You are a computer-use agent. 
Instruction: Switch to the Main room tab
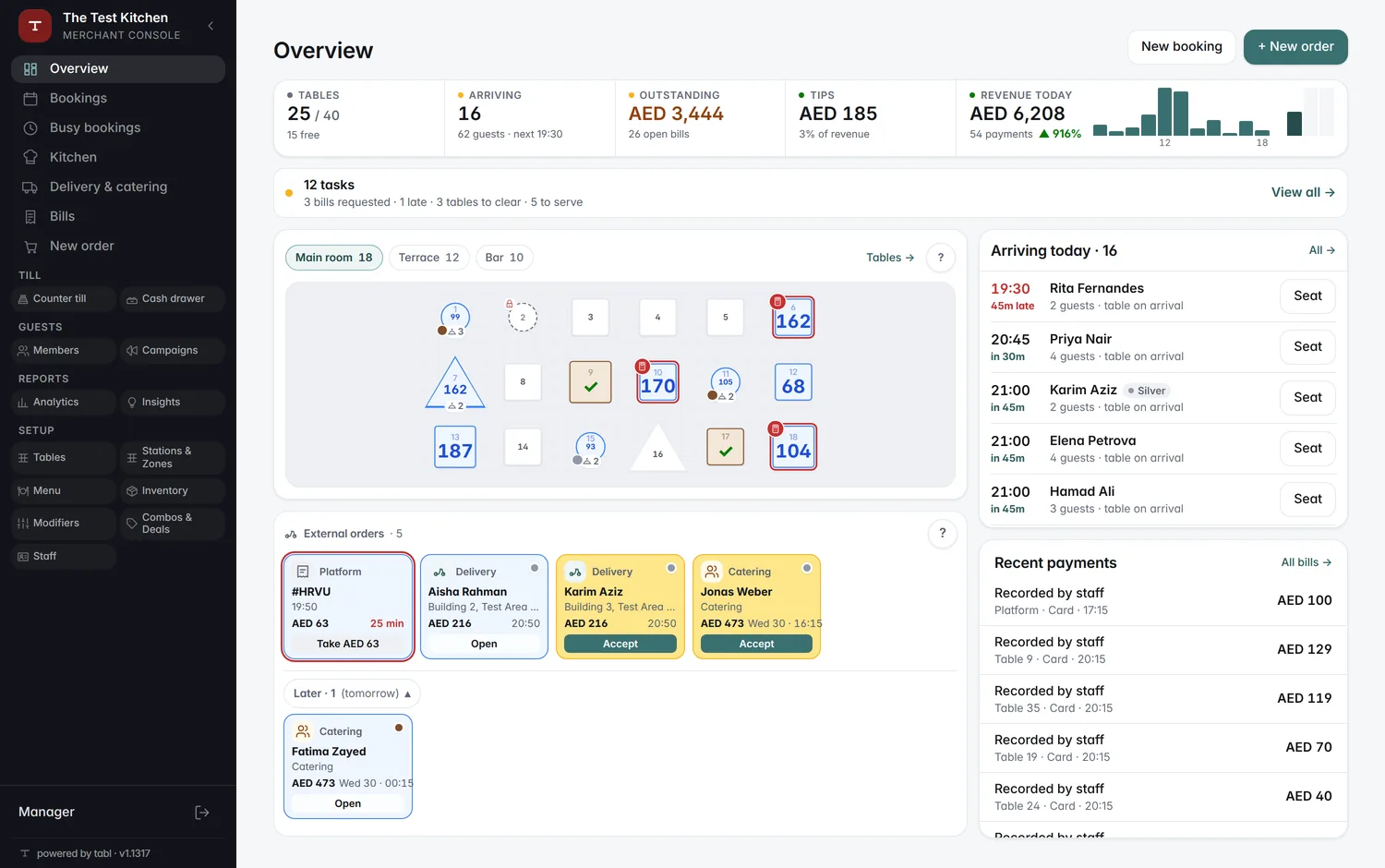coord(334,258)
